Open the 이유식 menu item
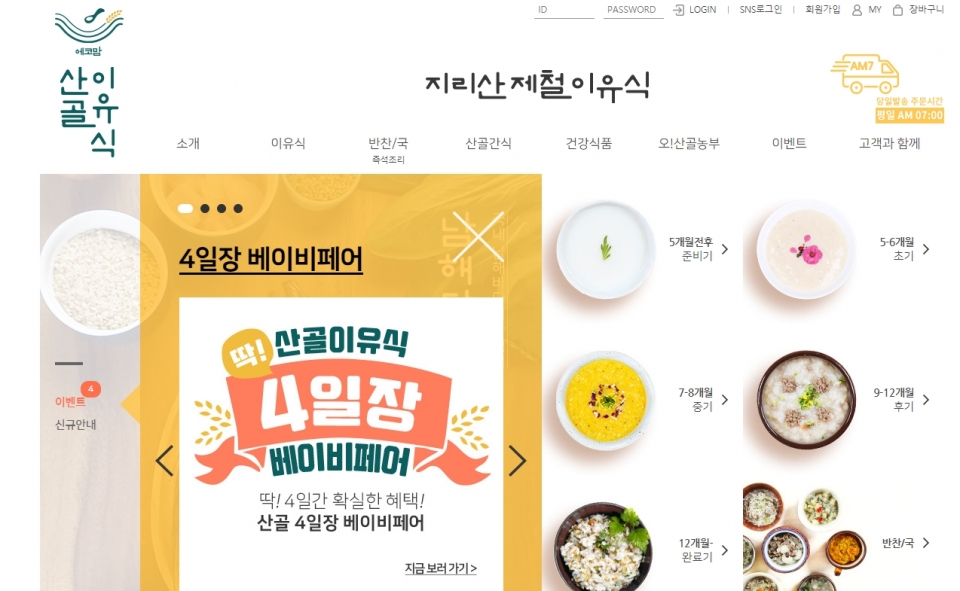 click(x=288, y=143)
